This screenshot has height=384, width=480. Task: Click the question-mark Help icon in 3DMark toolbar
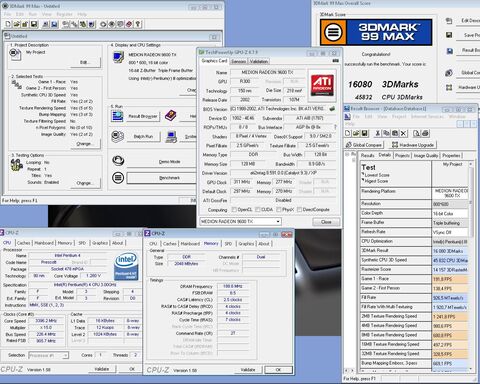pyautogui.click(x=138, y=24)
